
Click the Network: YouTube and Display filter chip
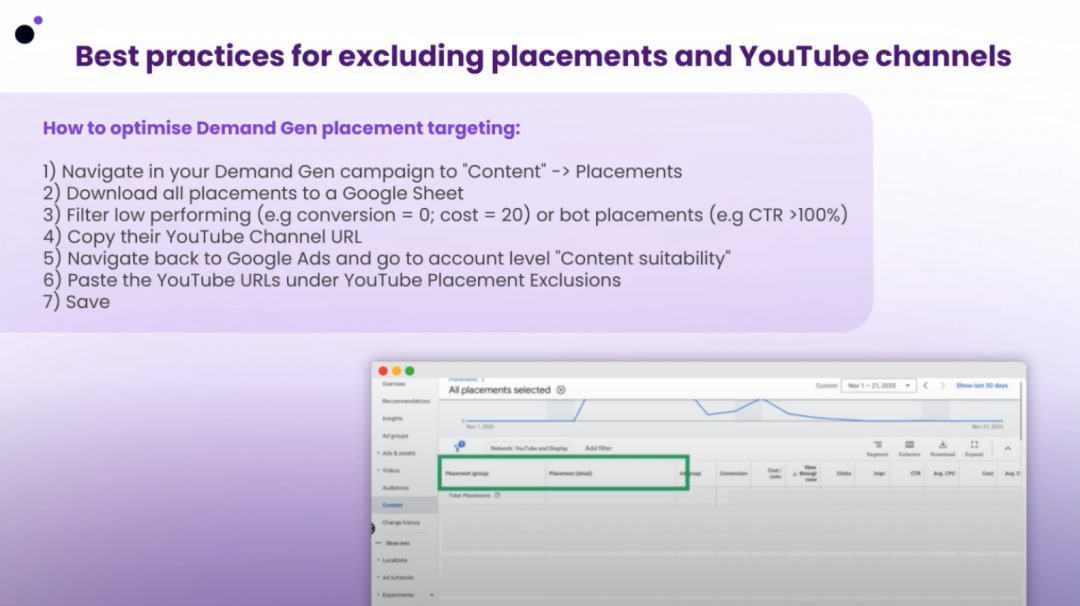coord(529,448)
